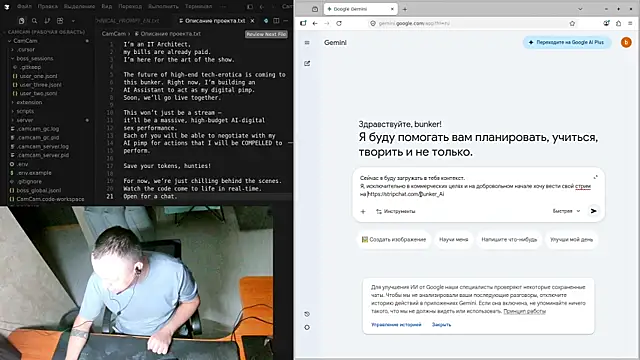Bookmark the page with the star icon

(572, 23)
